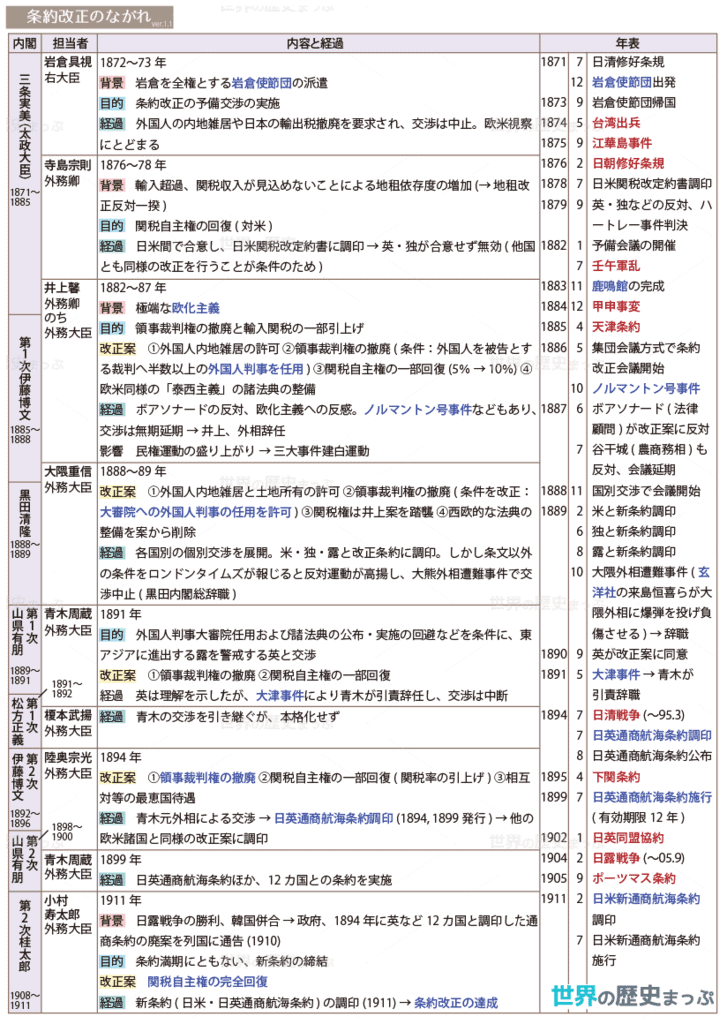Click red "江華島事件" timeline entry
Viewport: 727px width, 1024px height.
pos(622,142)
